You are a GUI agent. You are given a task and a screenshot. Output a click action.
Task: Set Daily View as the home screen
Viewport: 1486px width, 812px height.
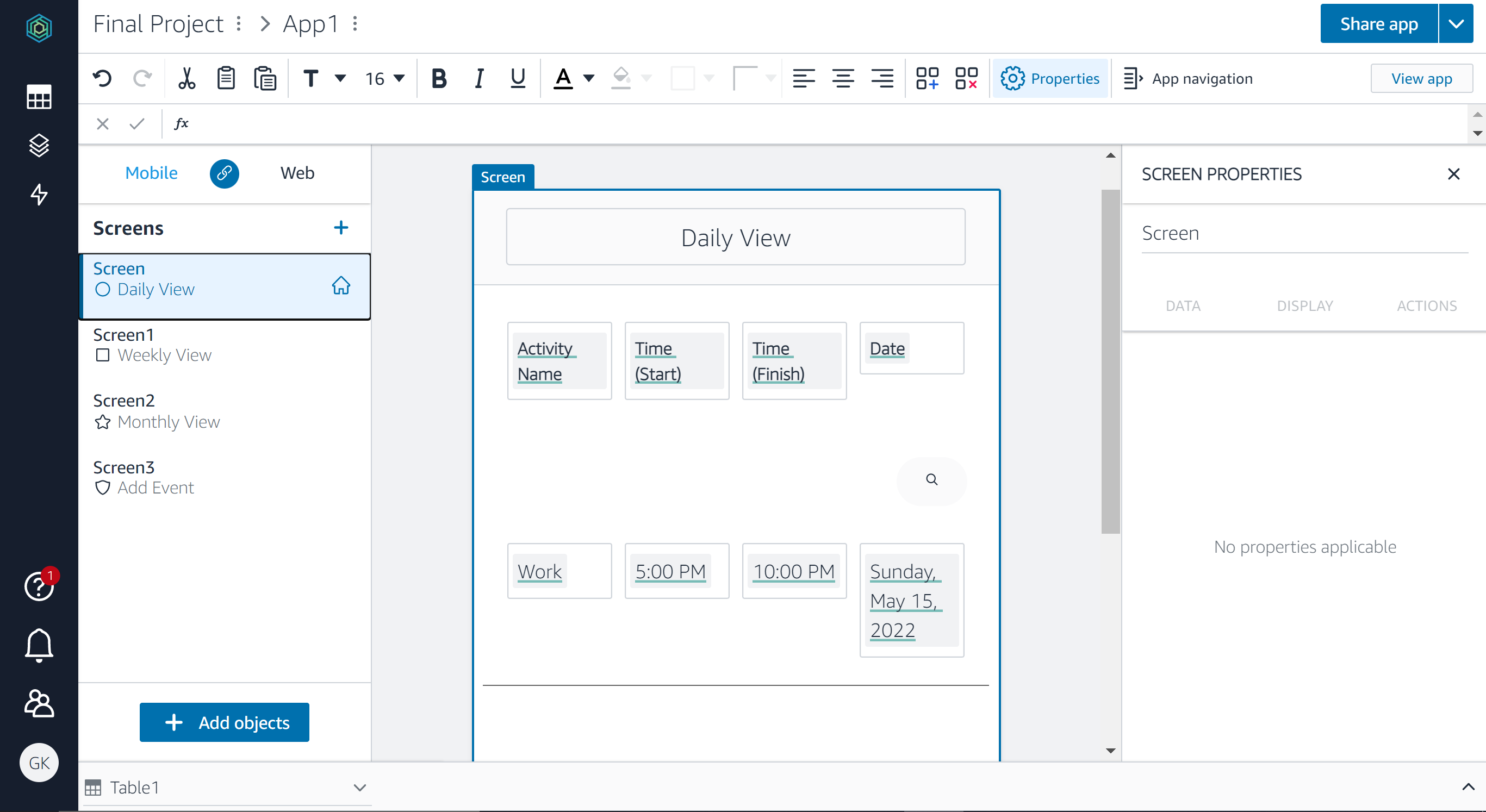tap(341, 285)
